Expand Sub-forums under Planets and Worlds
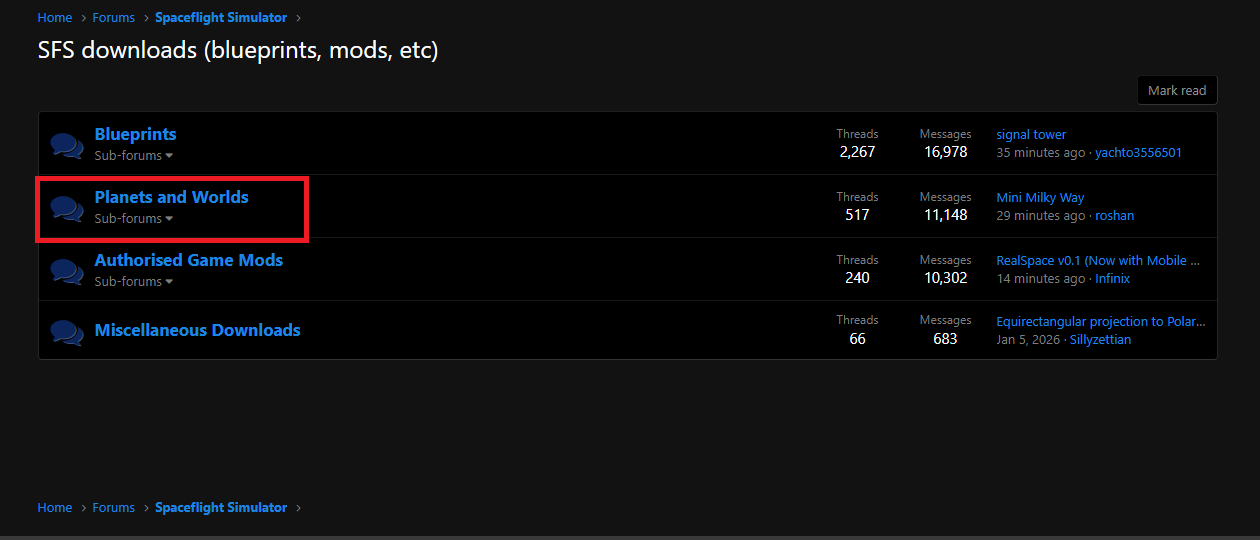Image resolution: width=1260 pixels, height=540 pixels. [x=134, y=219]
